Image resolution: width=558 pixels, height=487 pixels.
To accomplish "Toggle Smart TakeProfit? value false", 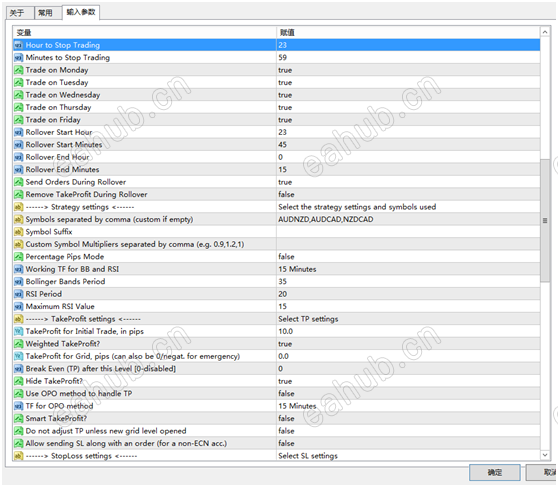I will (x=408, y=419).
